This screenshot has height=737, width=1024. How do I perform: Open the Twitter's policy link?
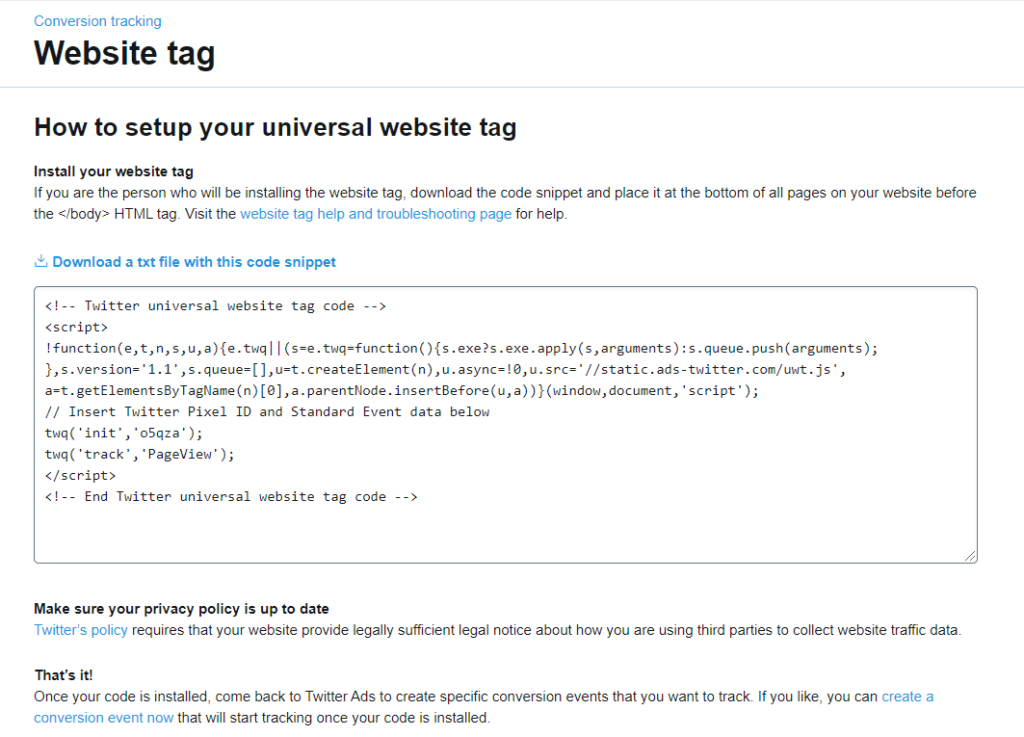[x=80, y=630]
